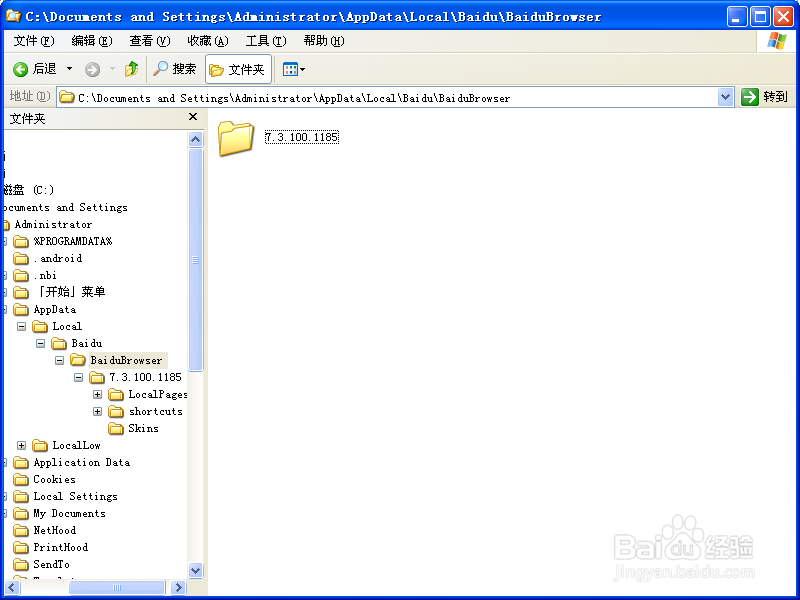Collapse the BaiduBrowser tree node

pyautogui.click(x=59, y=361)
